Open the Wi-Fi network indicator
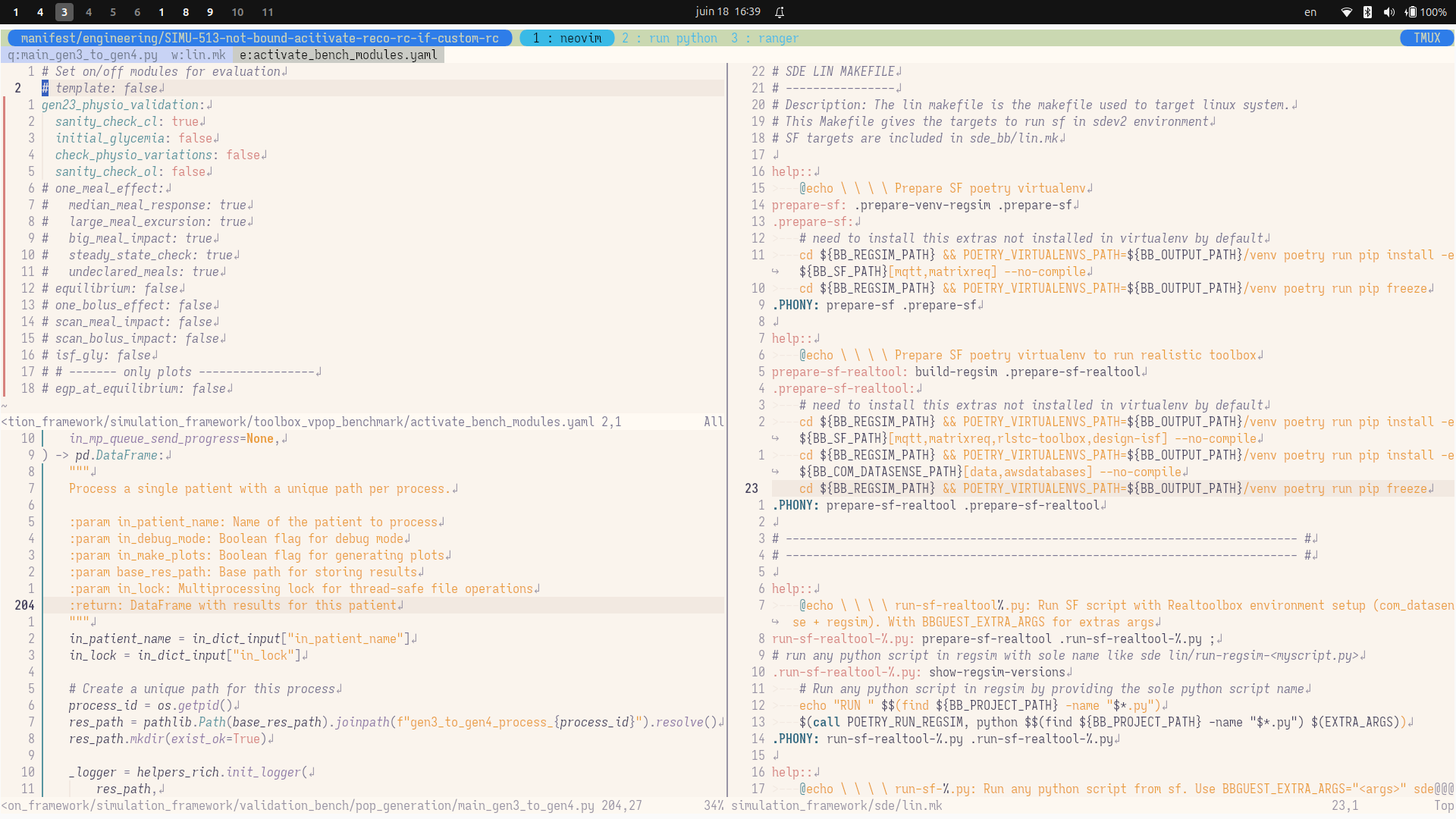1456x819 pixels. pos(1347,12)
